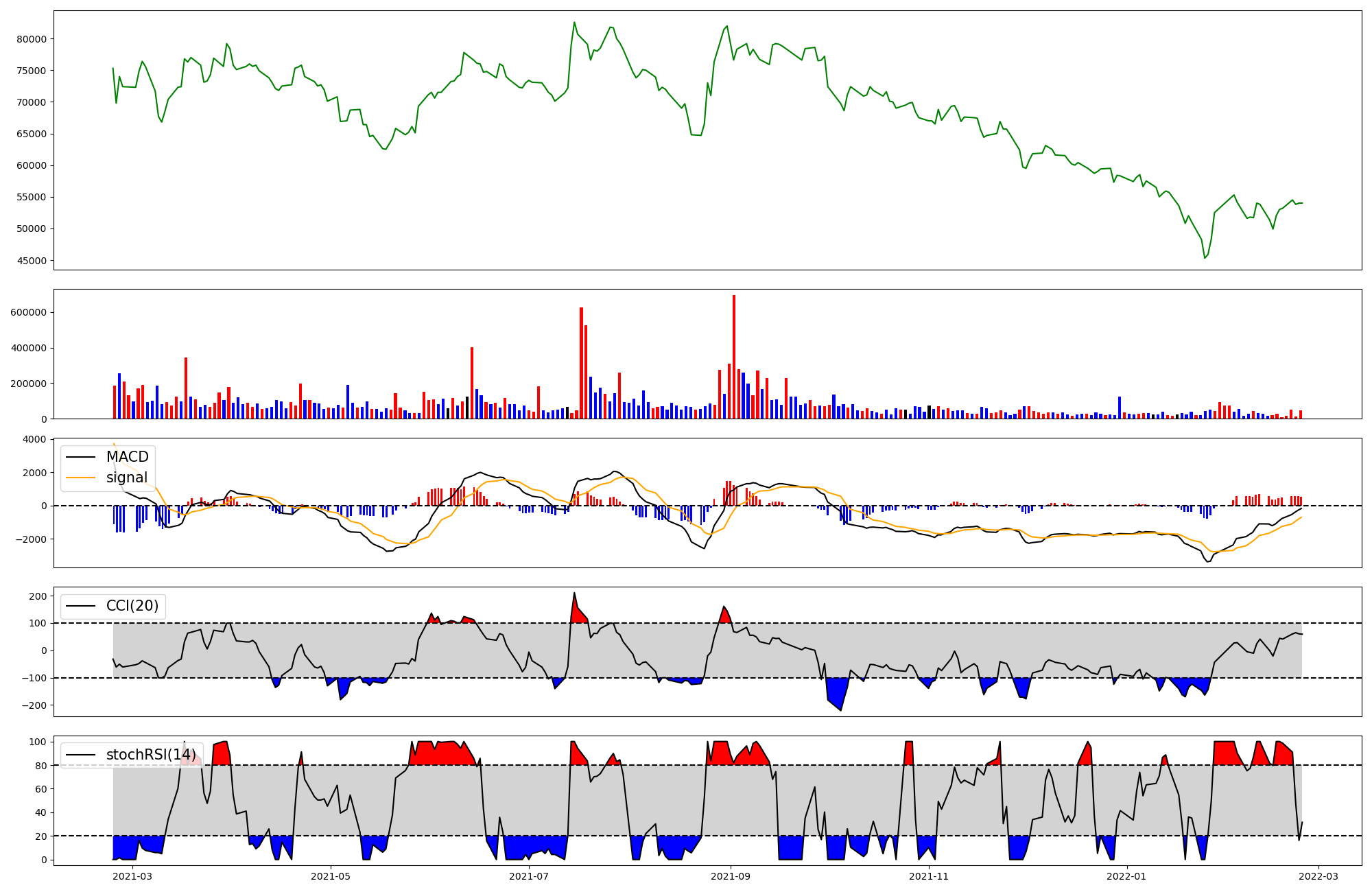This screenshot has width=1372, height=892.
Task: Click the tallest red volume bar
Action: [x=734, y=357]
